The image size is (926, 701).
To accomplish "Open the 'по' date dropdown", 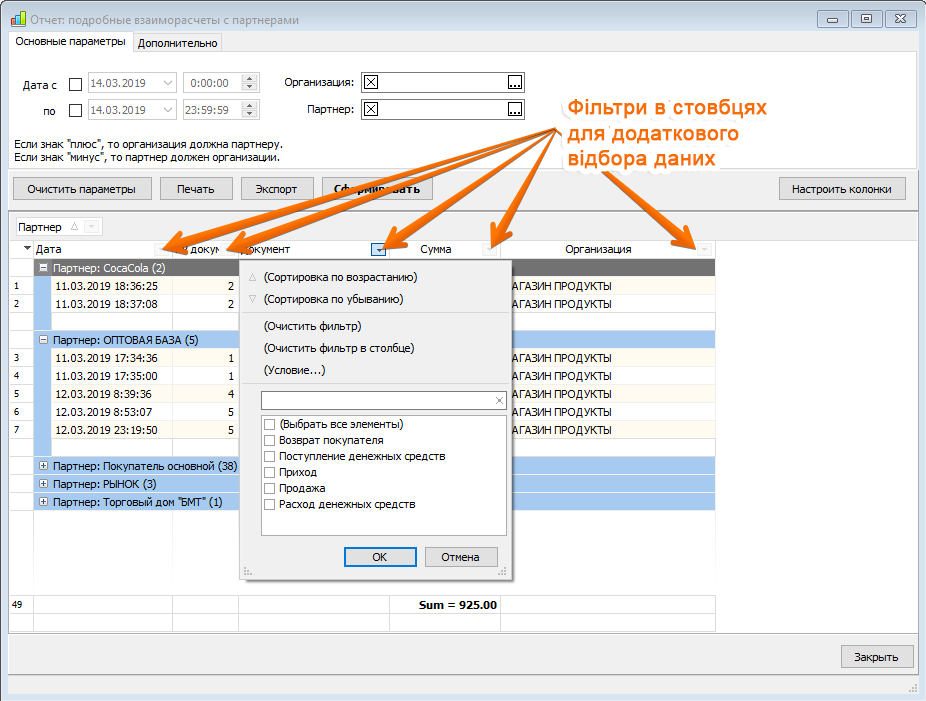I will click(168, 110).
